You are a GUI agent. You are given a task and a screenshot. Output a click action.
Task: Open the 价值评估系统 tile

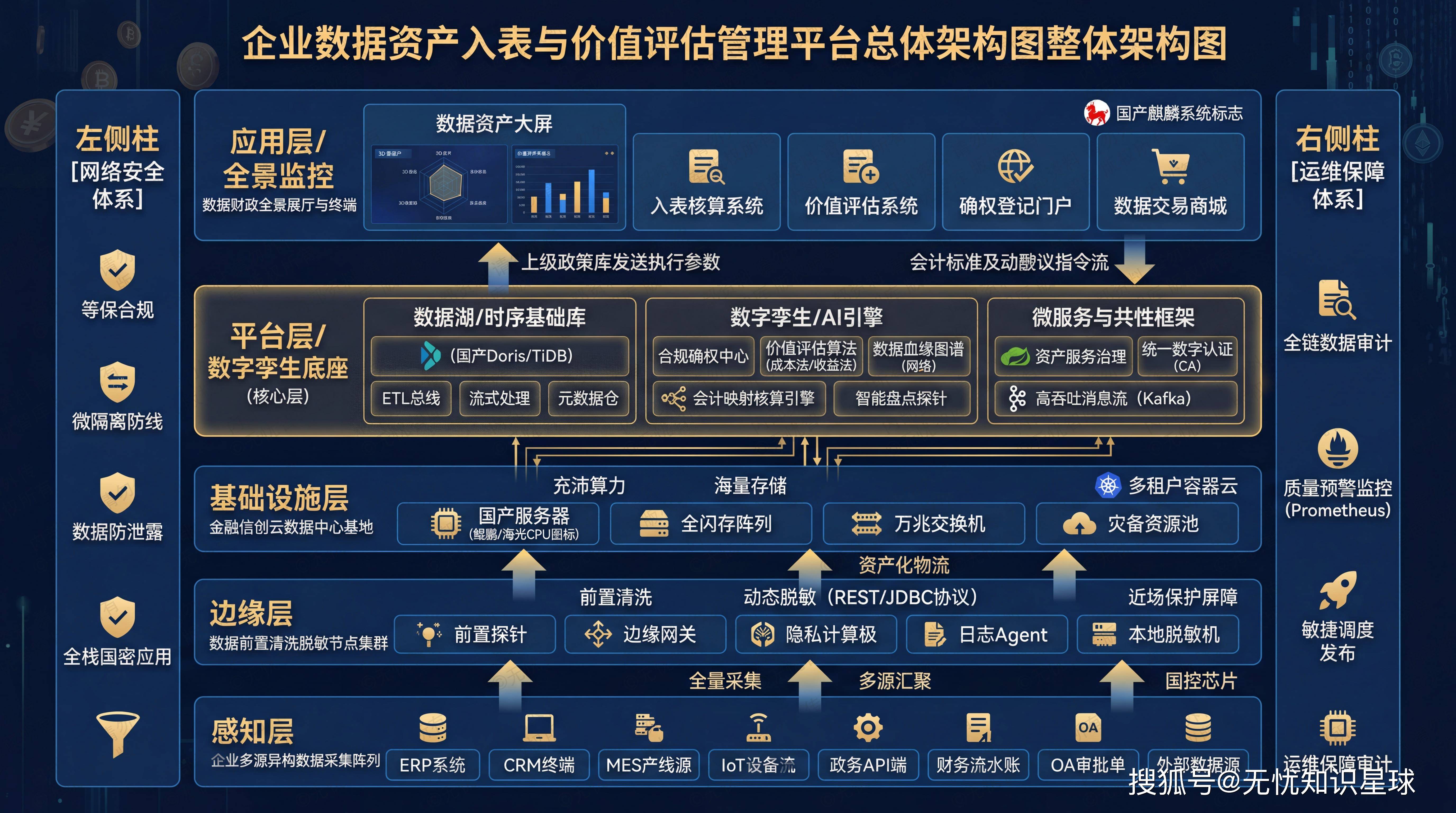[x=861, y=182]
